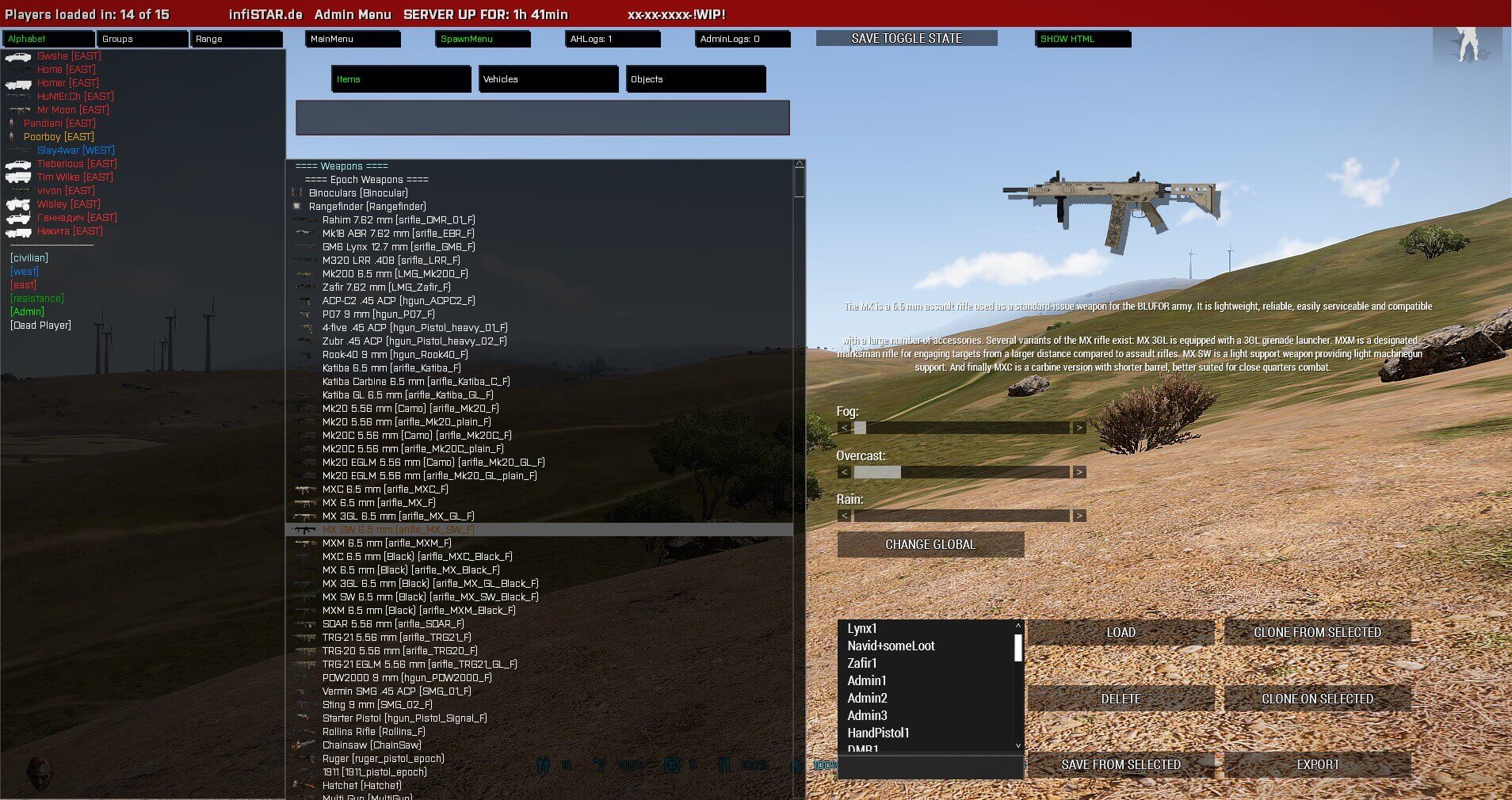Click the Mk200 6.5 mm LMG icon
Viewport: 1512px width, 800px height.
304,274
